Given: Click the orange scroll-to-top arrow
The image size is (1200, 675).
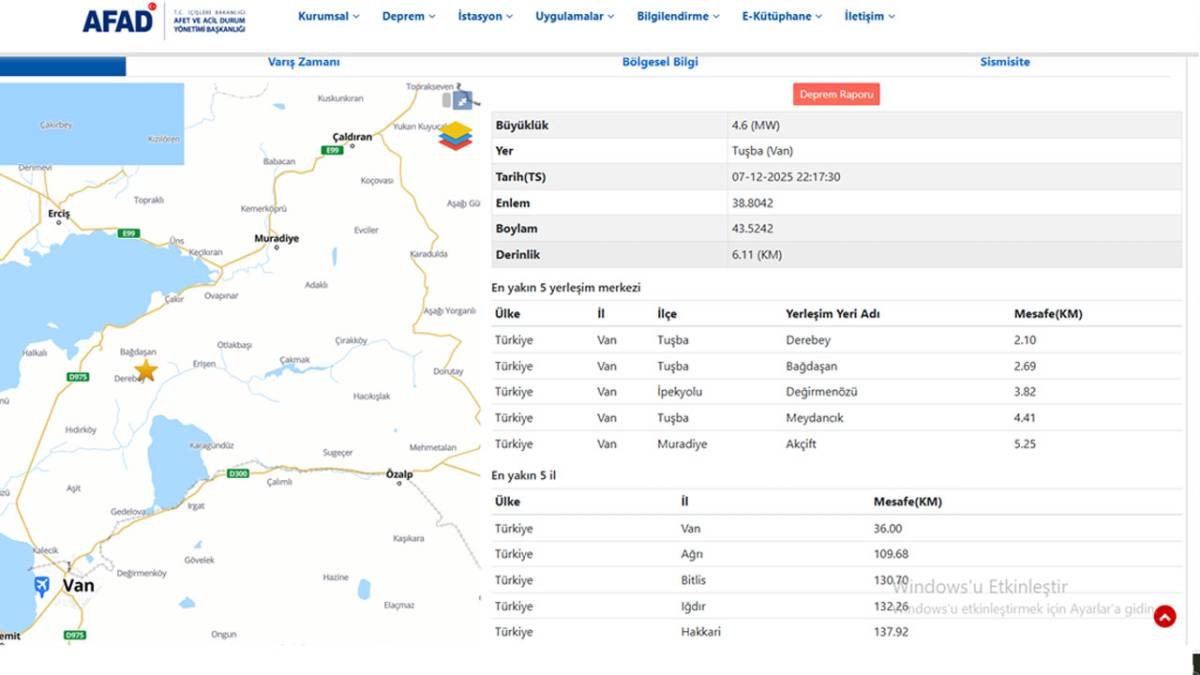Looking at the screenshot, I should coord(1165,617).
